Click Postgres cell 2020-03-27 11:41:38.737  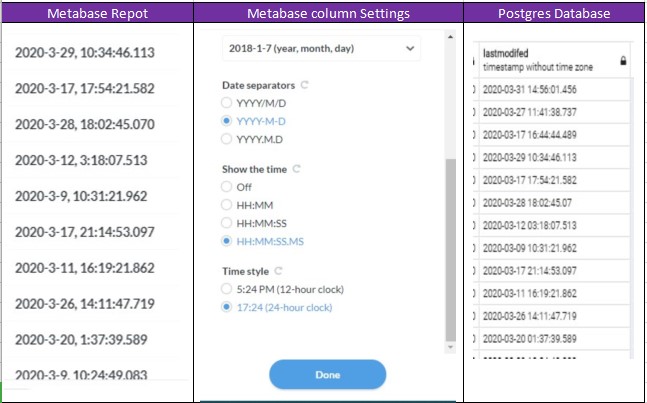pyautogui.click(x=555, y=112)
